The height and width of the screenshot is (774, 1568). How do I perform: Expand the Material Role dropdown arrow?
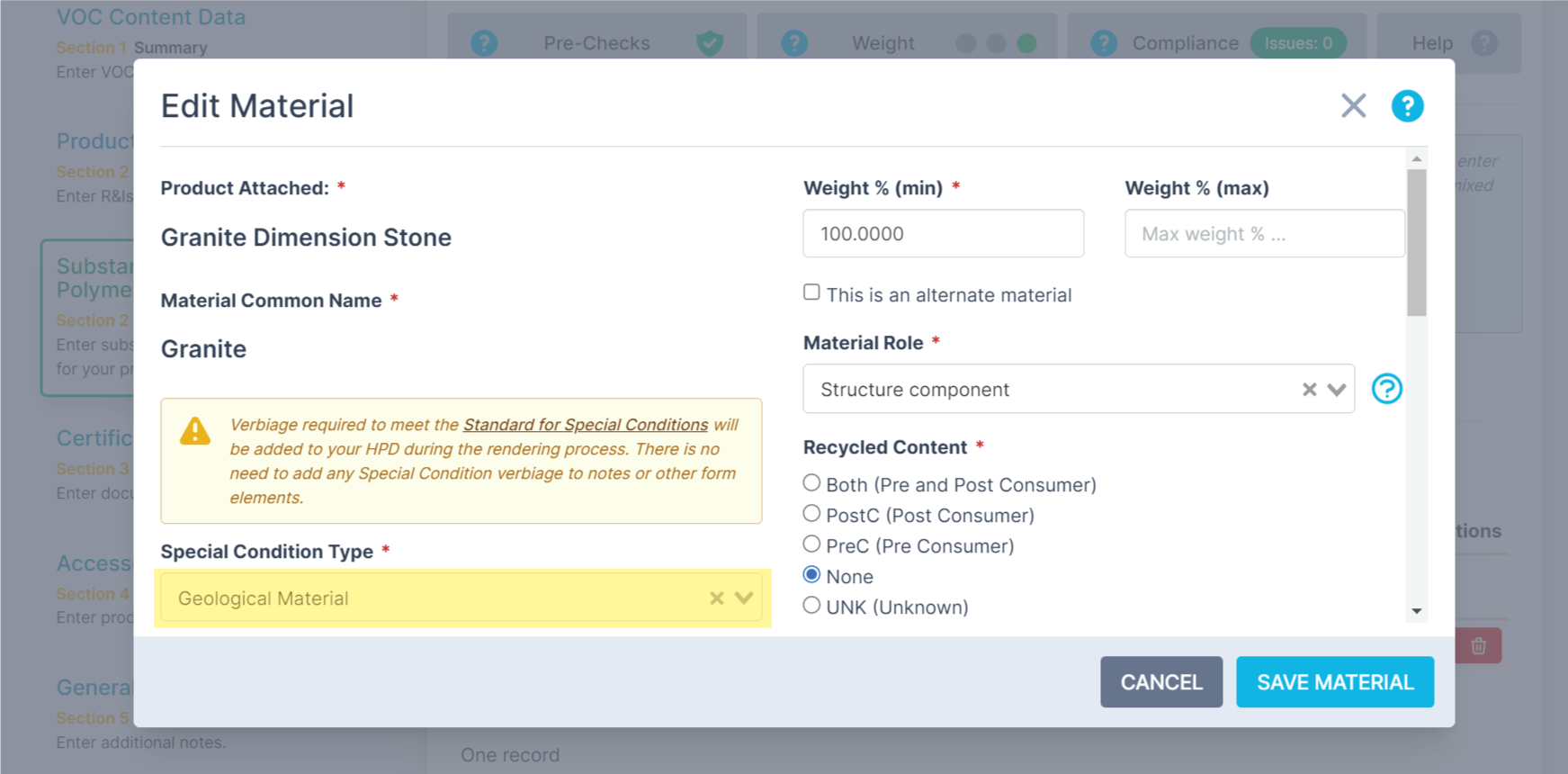(1337, 390)
